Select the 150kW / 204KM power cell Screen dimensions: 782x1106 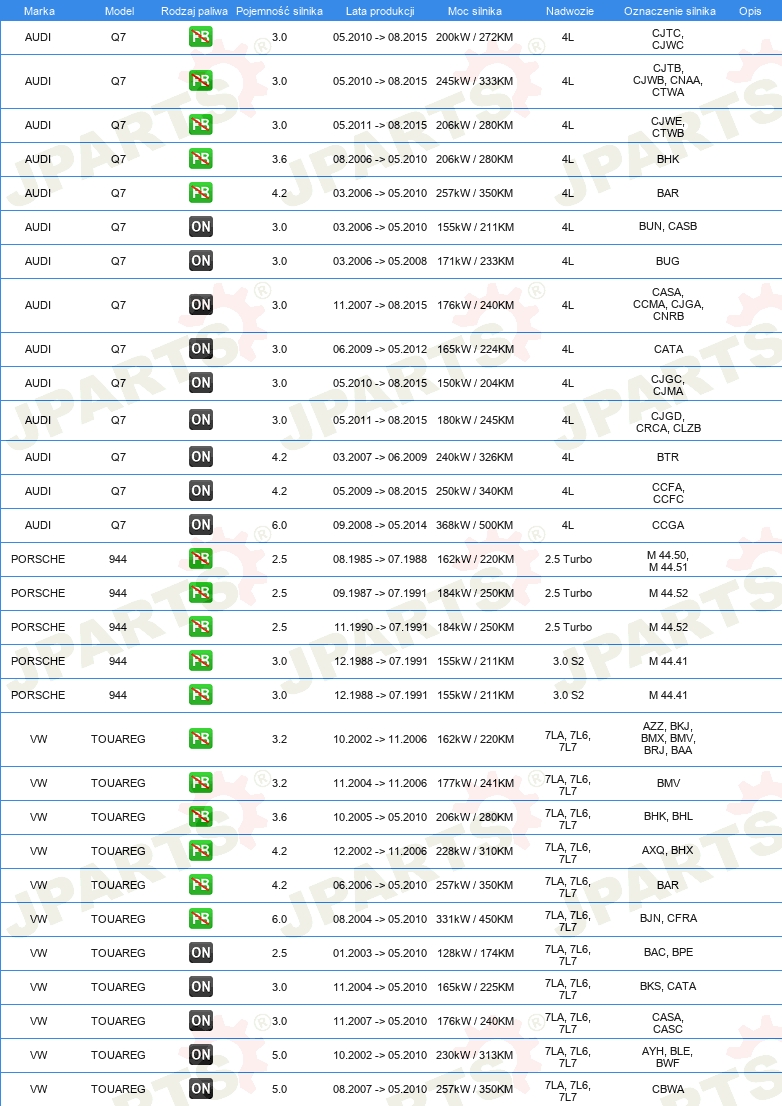(475, 383)
